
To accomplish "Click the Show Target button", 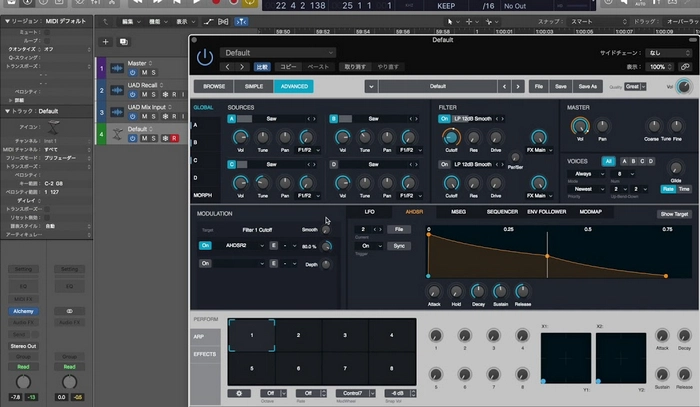I will [674, 214].
